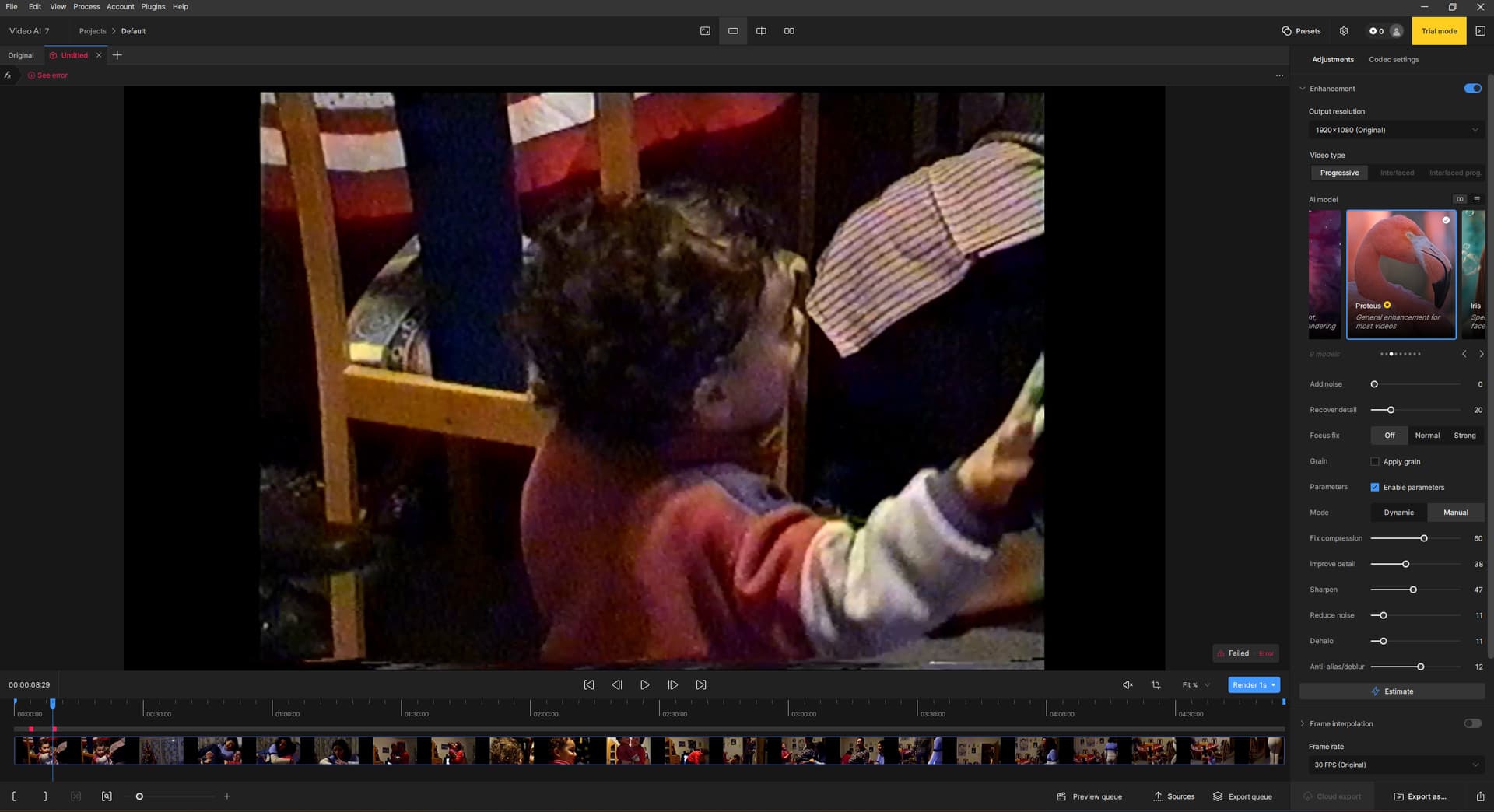Set Focus fix to Normal
This screenshot has height=812, width=1494.
tap(1427, 436)
